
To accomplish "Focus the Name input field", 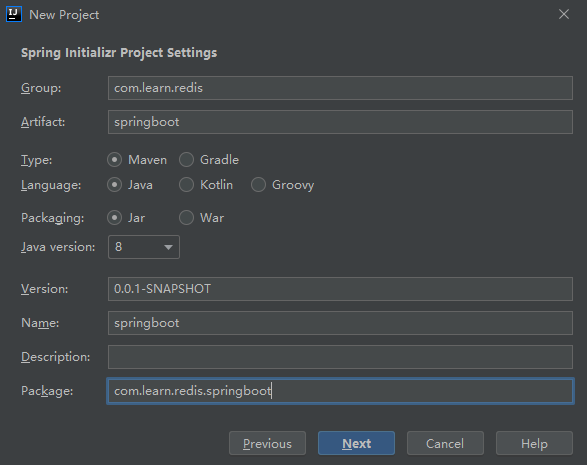I will 340,323.
